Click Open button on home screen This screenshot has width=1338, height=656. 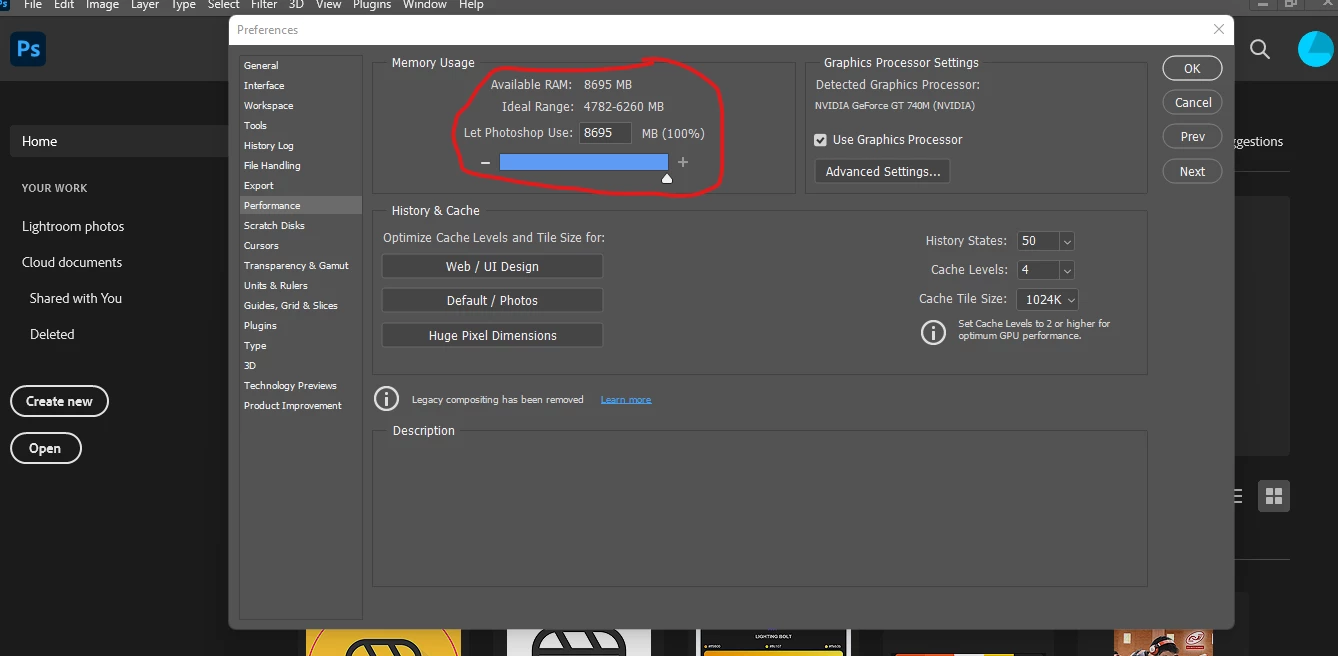45,448
